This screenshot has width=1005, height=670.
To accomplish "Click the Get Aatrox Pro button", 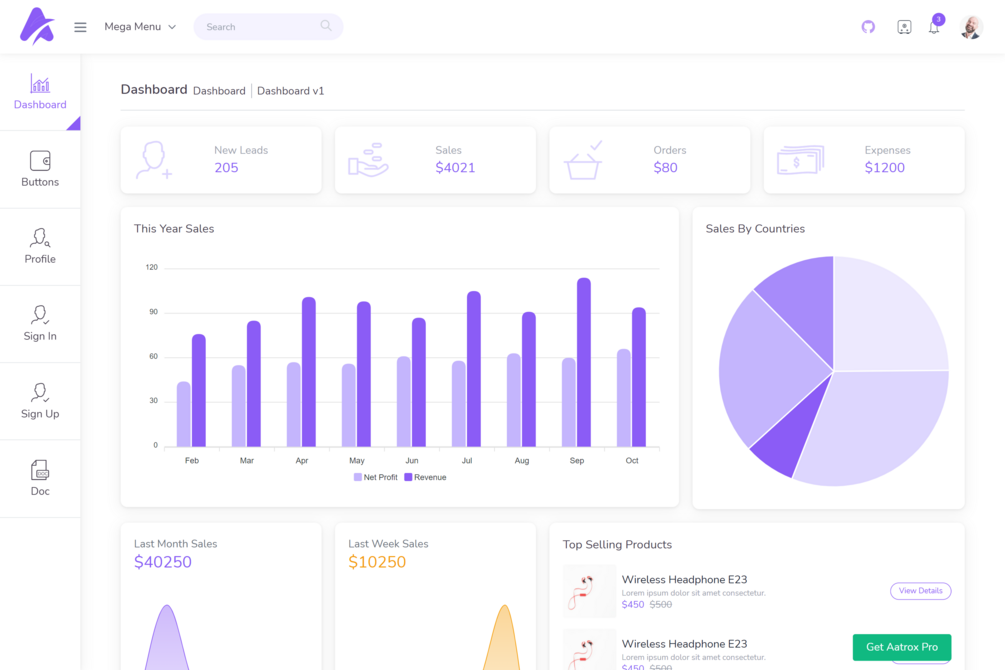I will point(902,647).
